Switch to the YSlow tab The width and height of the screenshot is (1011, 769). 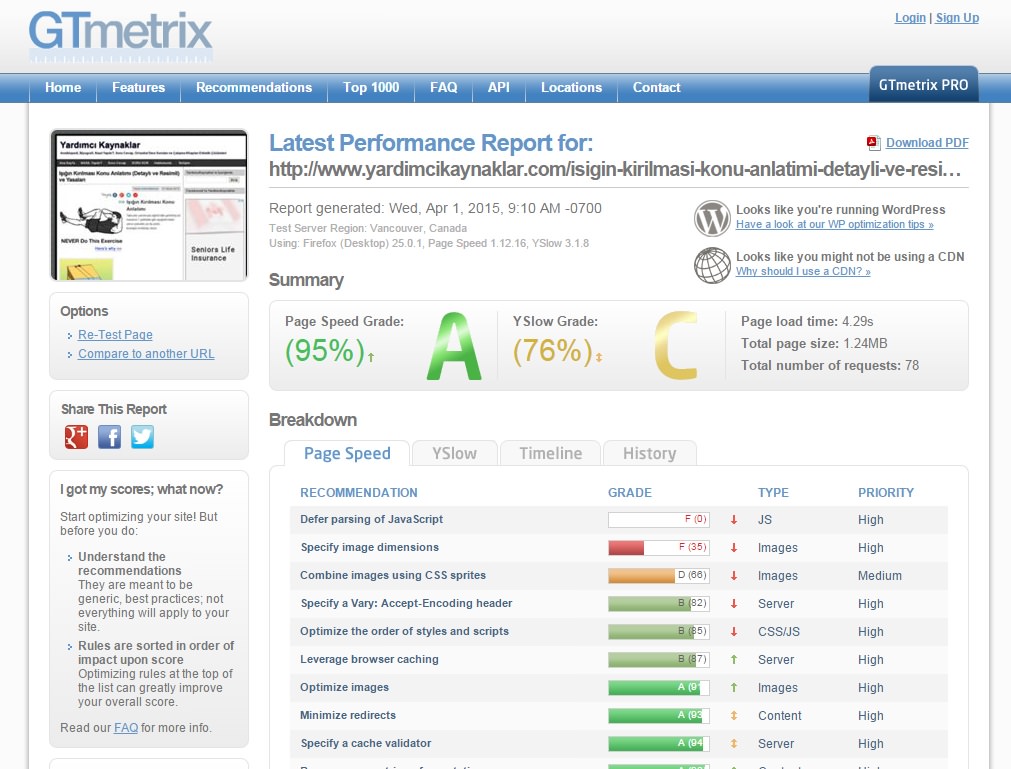pyautogui.click(x=454, y=453)
